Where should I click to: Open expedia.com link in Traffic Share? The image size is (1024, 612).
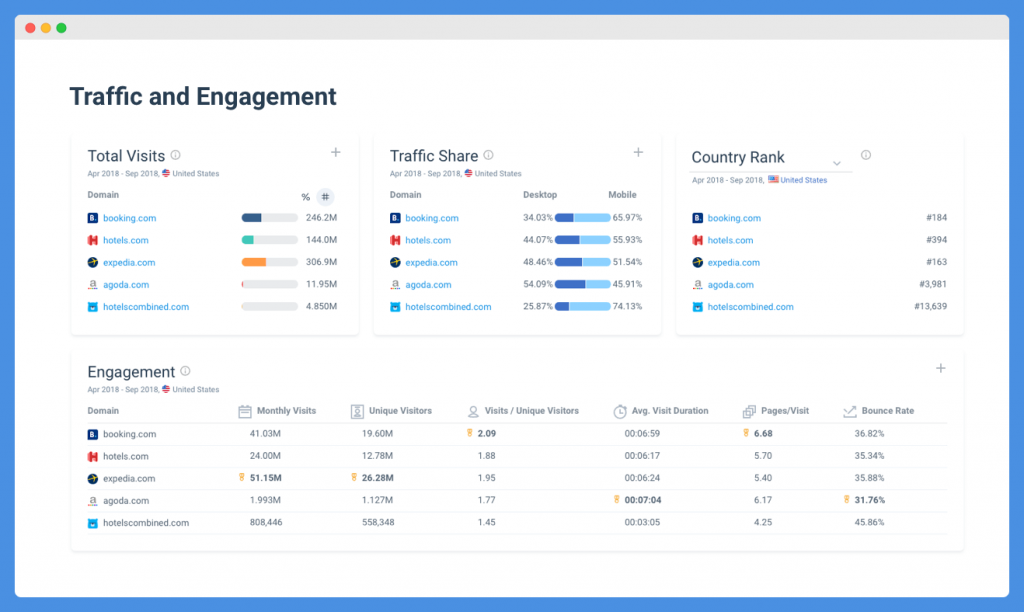click(431, 263)
